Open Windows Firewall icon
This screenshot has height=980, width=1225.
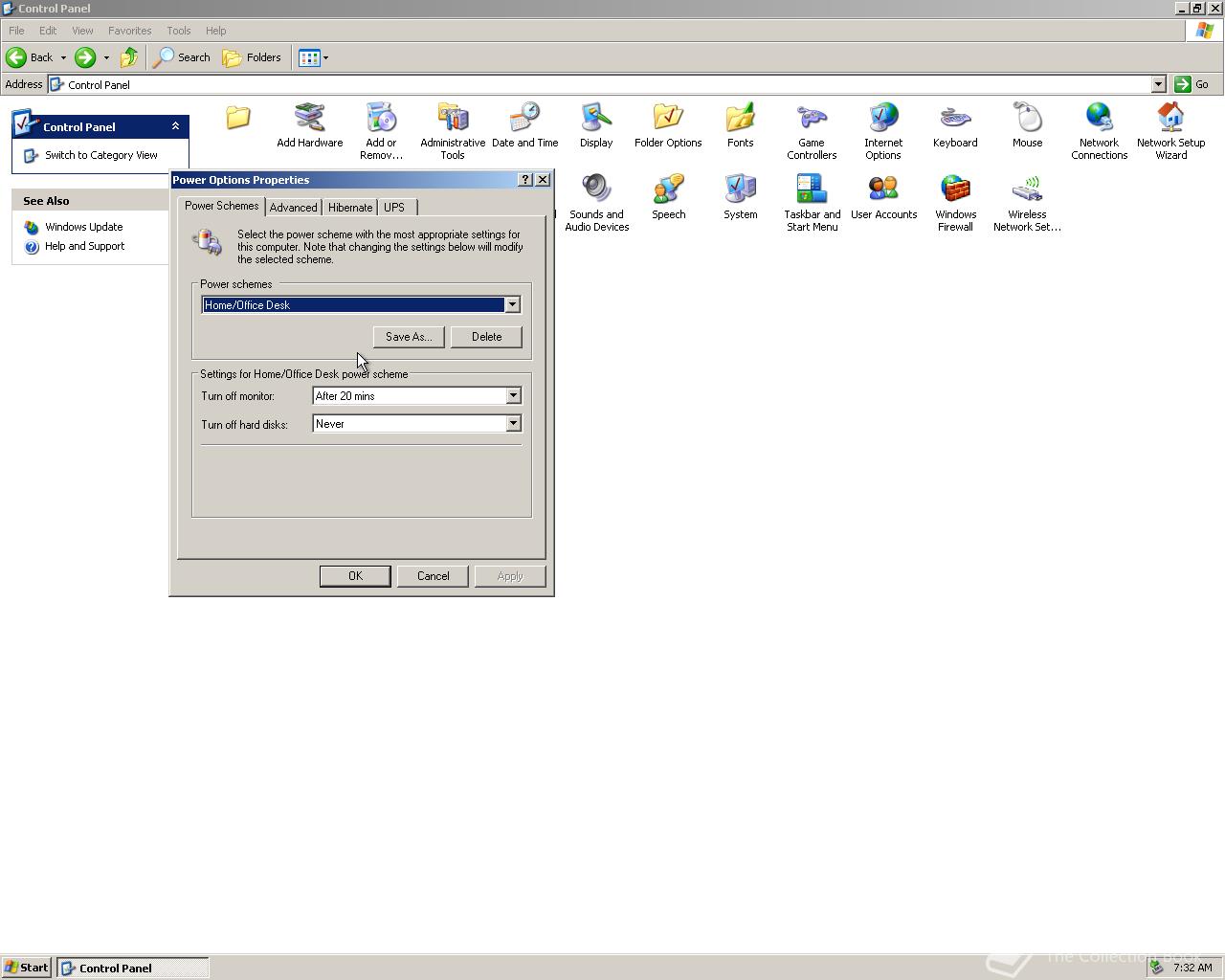(x=955, y=203)
